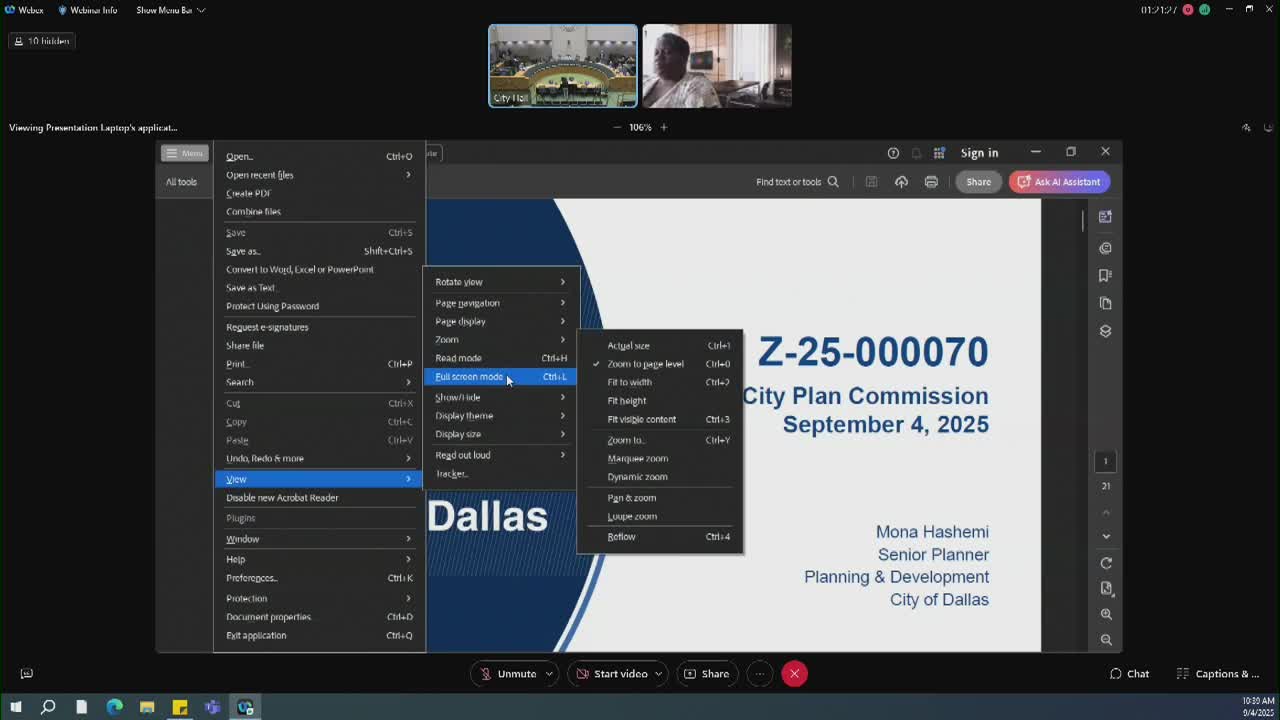
Task: Unmute the microphone in Webex
Action: [x=508, y=674]
